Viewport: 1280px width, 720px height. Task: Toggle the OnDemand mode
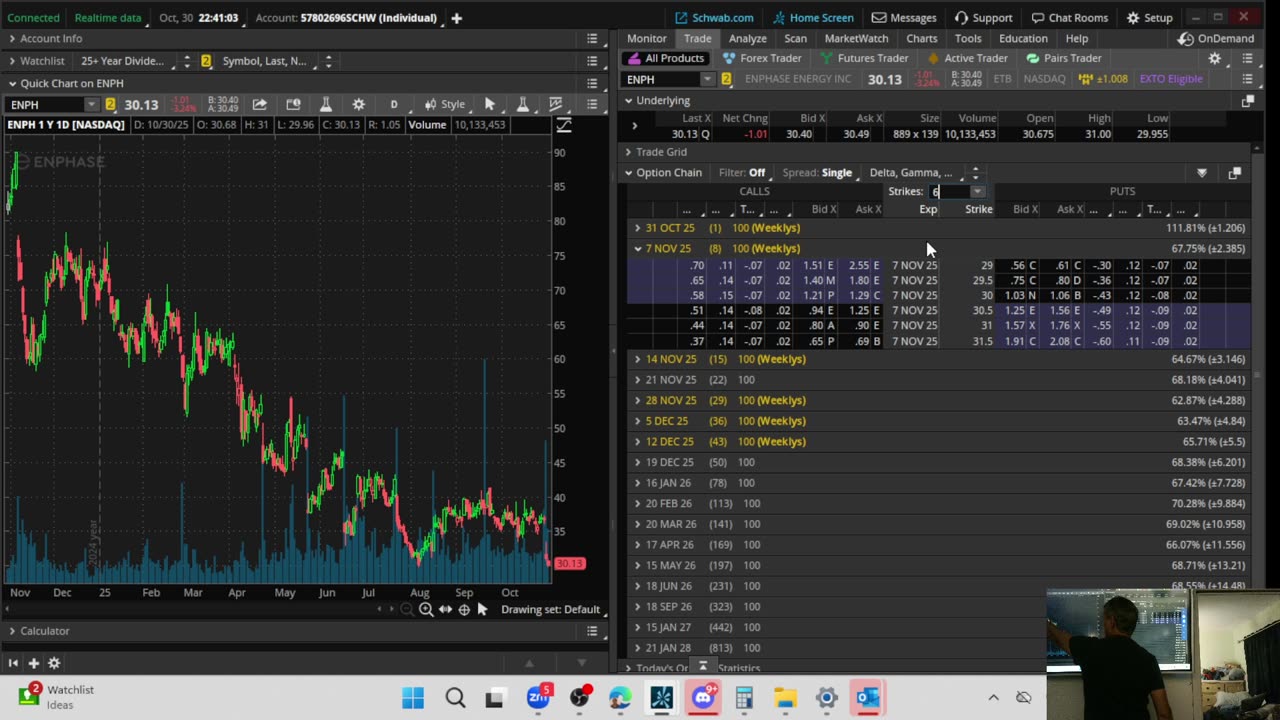click(1215, 39)
